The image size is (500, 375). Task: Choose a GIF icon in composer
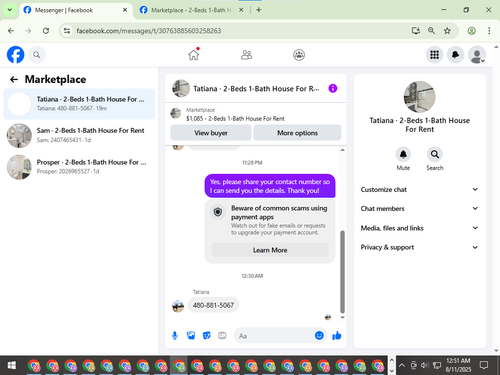(222, 336)
